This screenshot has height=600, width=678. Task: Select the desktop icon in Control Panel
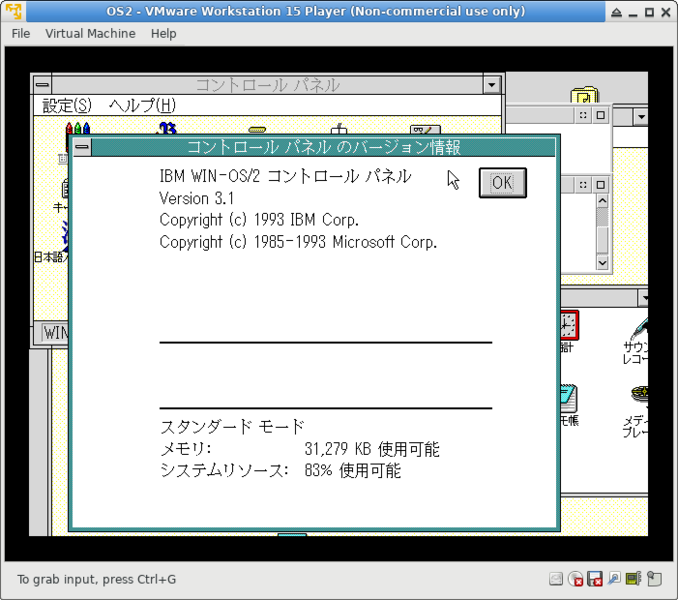[425, 129]
